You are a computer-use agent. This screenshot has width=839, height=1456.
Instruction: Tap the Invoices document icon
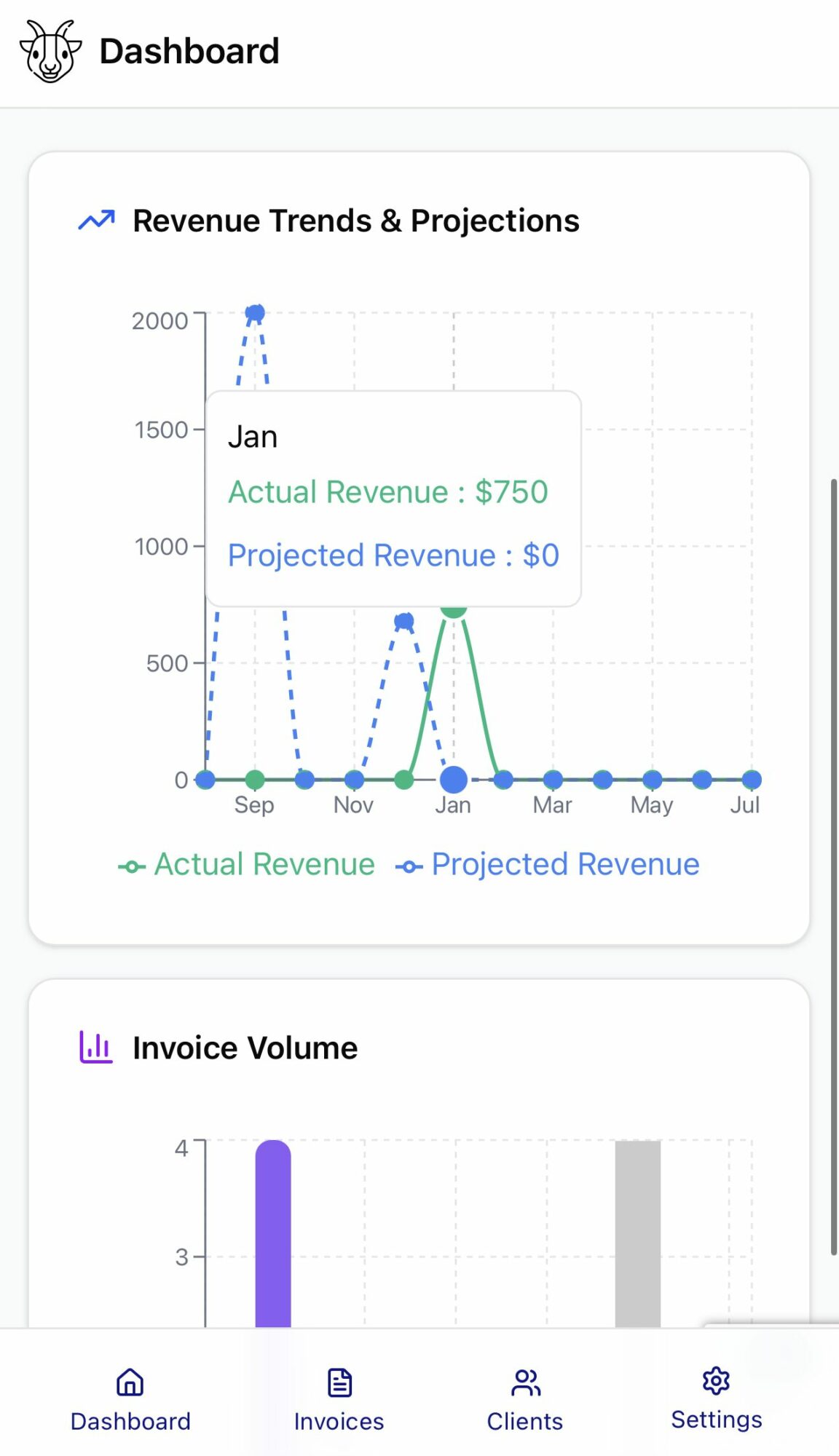339,1382
